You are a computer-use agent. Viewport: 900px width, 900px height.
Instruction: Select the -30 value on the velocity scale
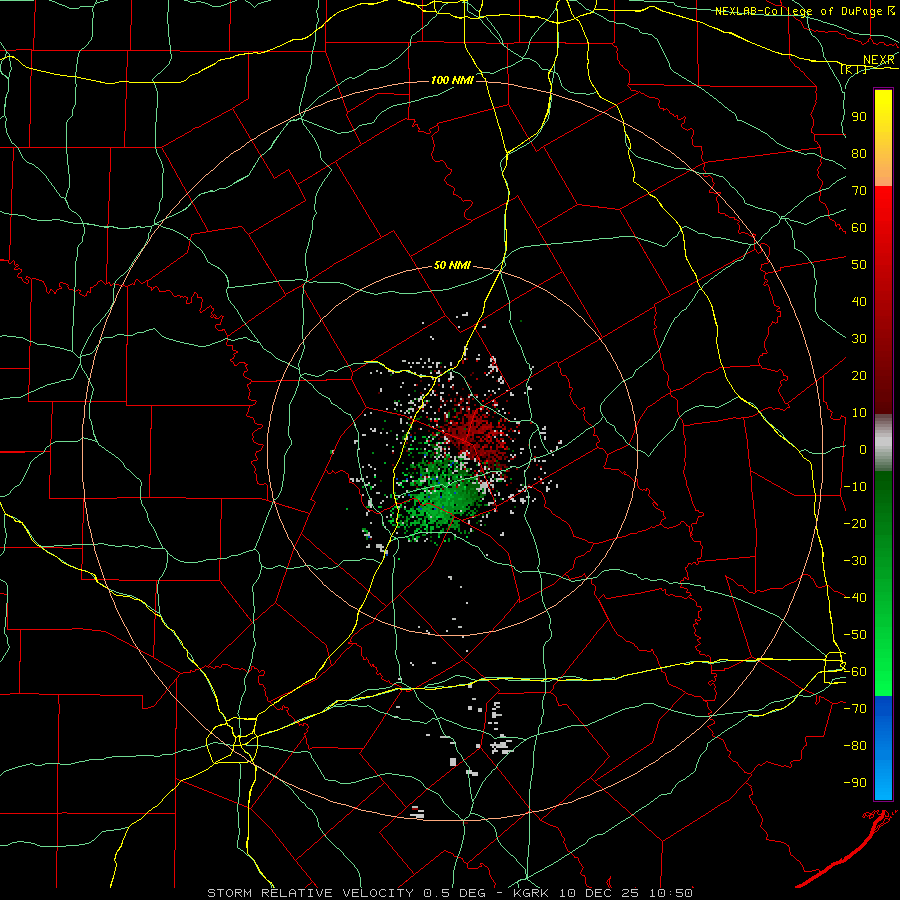(855, 561)
